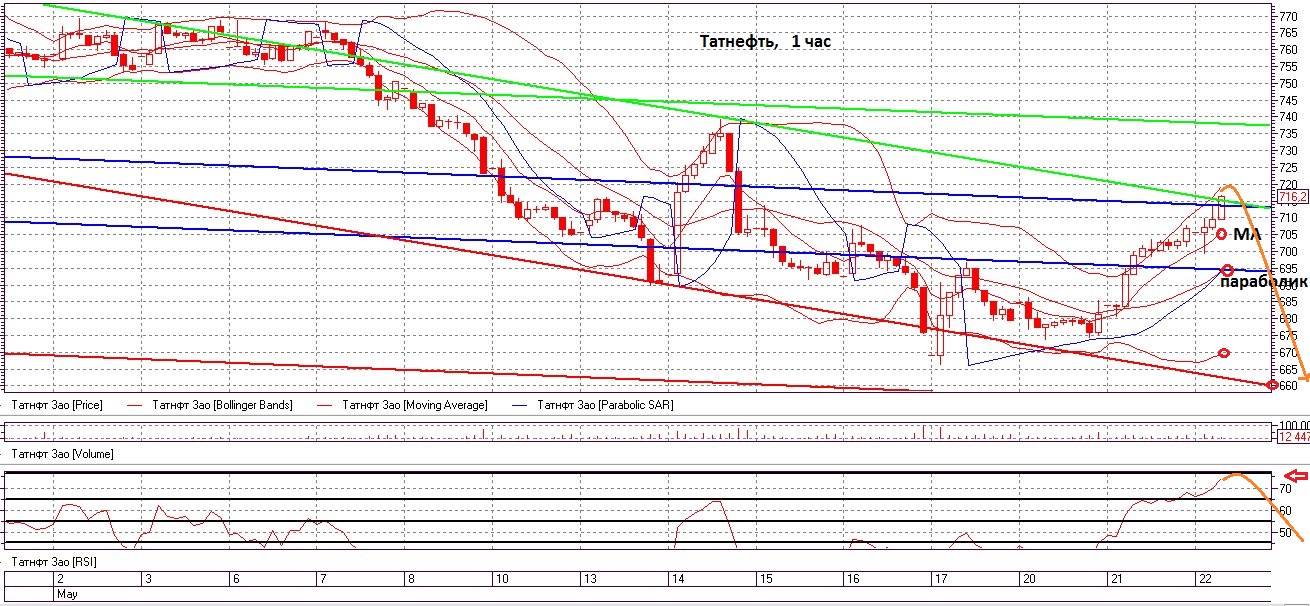Click the 735 price axis label

pos(1289,134)
